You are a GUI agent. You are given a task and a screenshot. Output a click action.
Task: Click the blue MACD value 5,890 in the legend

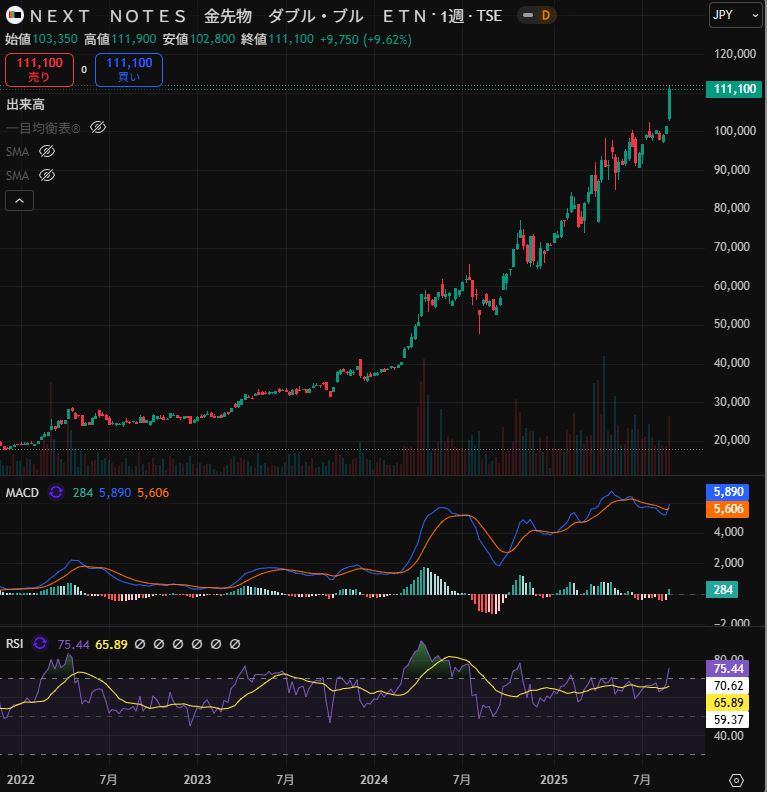click(x=115, y=492)
